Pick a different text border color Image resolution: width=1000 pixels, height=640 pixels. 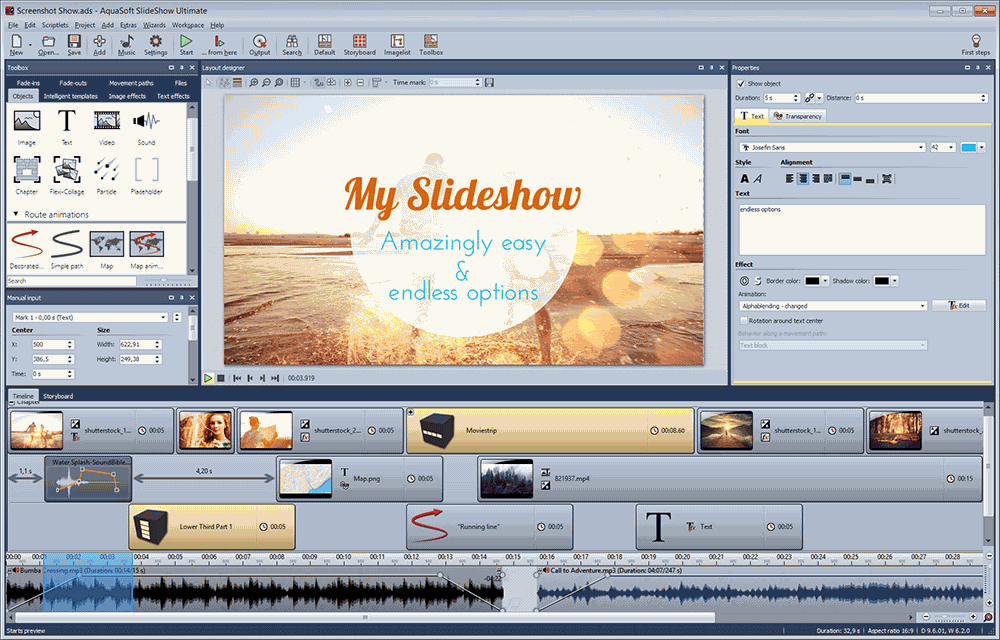825,282
